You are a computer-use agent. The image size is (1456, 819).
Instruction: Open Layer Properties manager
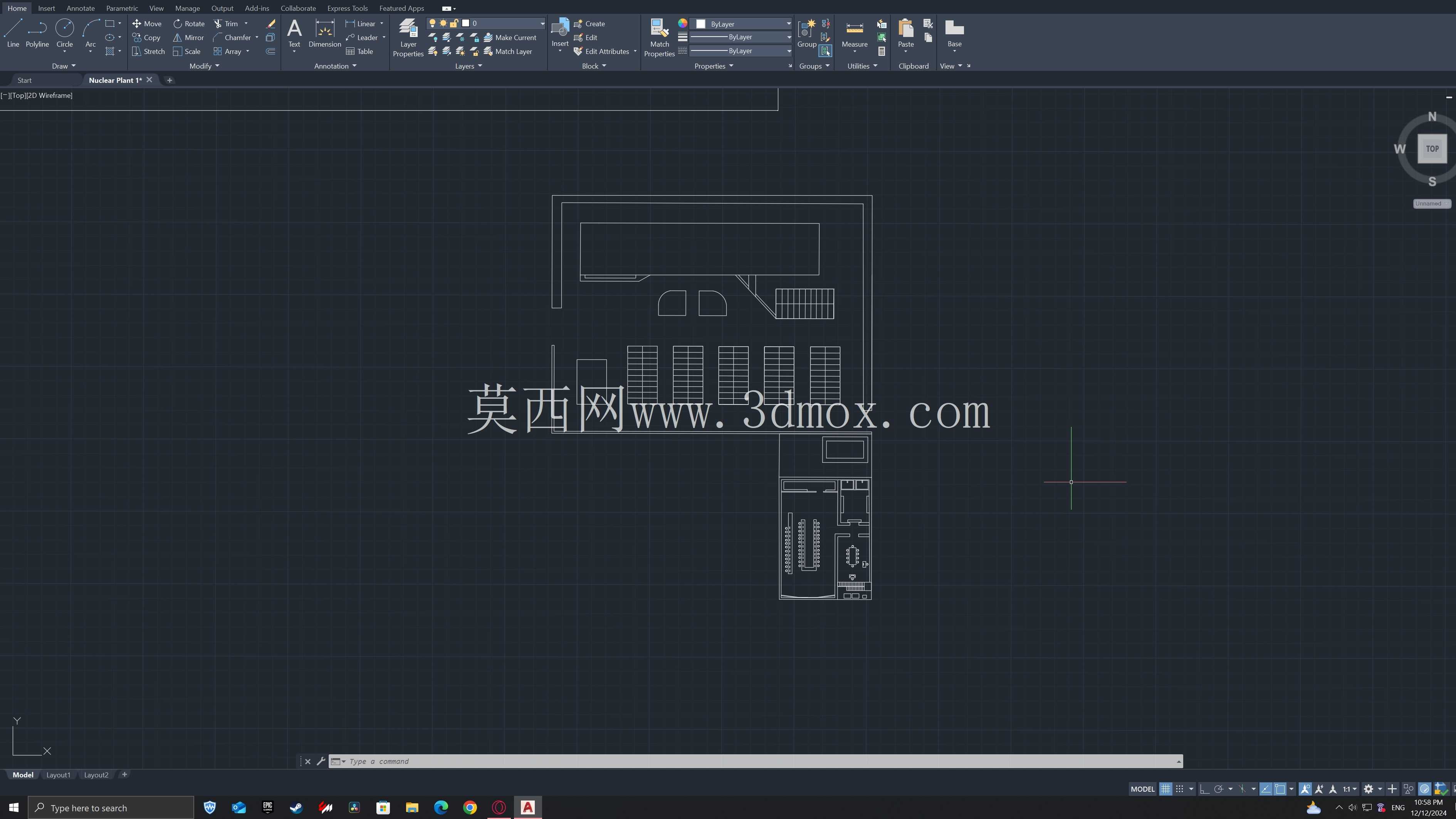408,37
